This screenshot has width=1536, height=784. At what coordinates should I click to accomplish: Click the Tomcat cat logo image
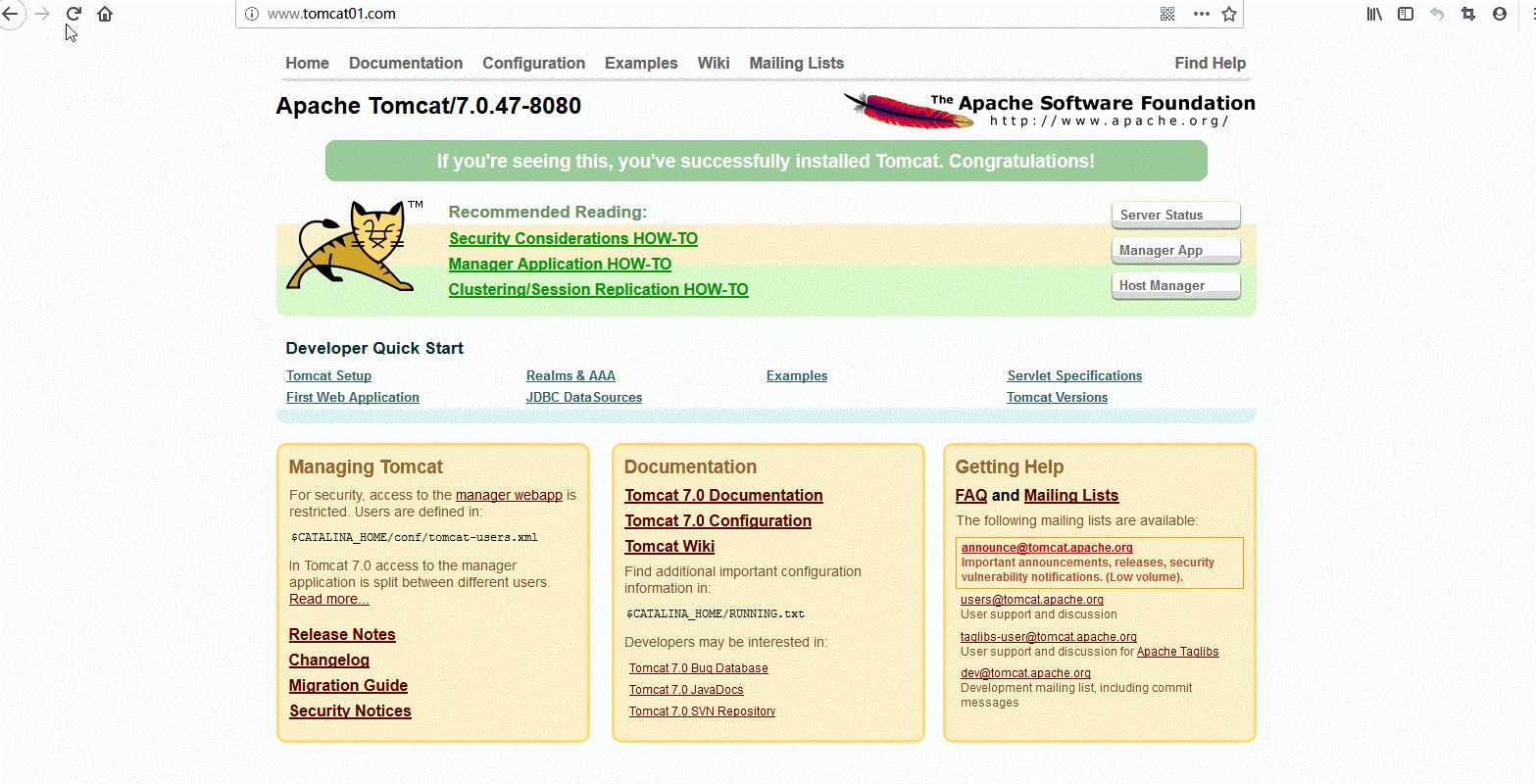pyautogui.click(x=355, y=246)
